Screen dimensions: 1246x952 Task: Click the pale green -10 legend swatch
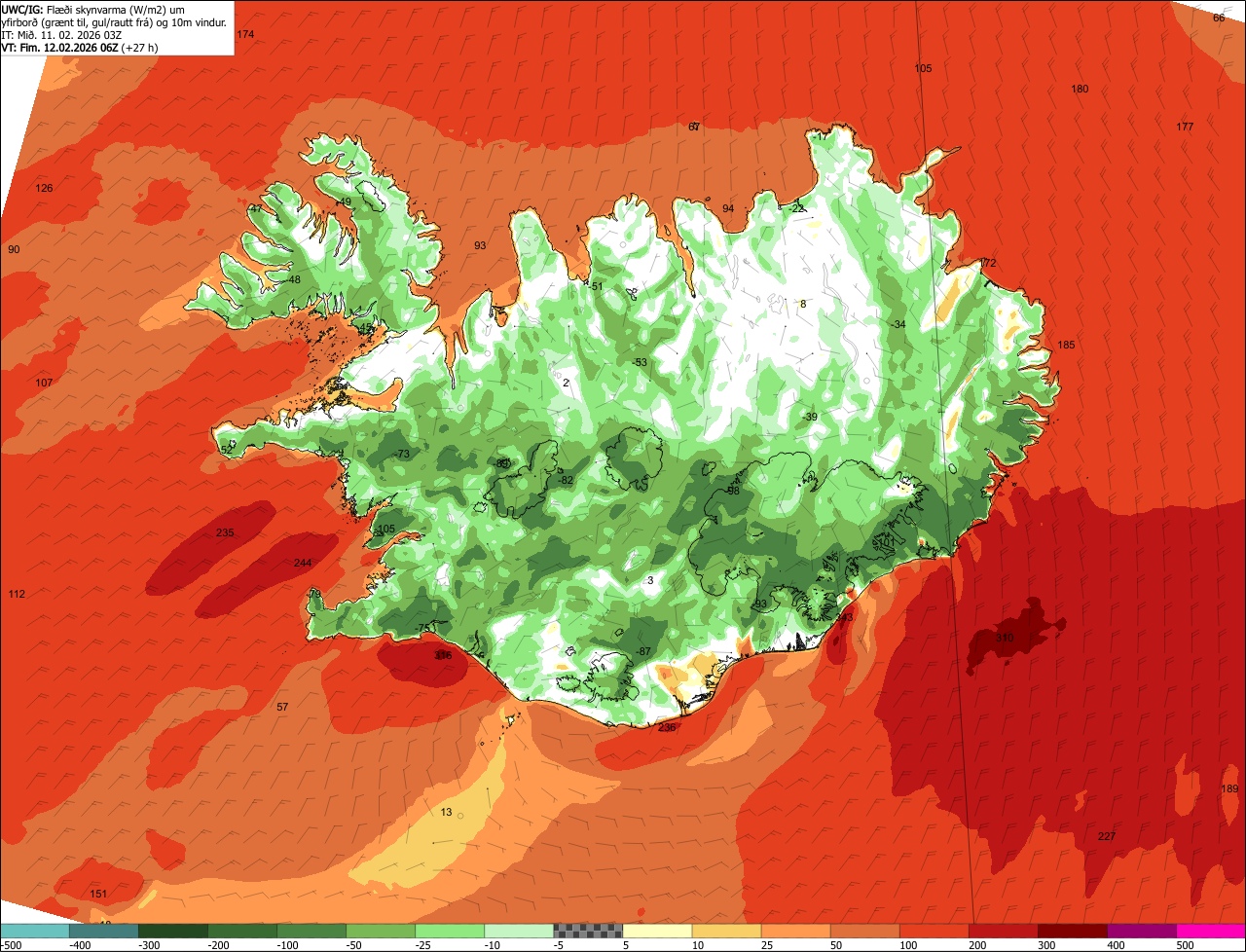(x=519, y=931)
